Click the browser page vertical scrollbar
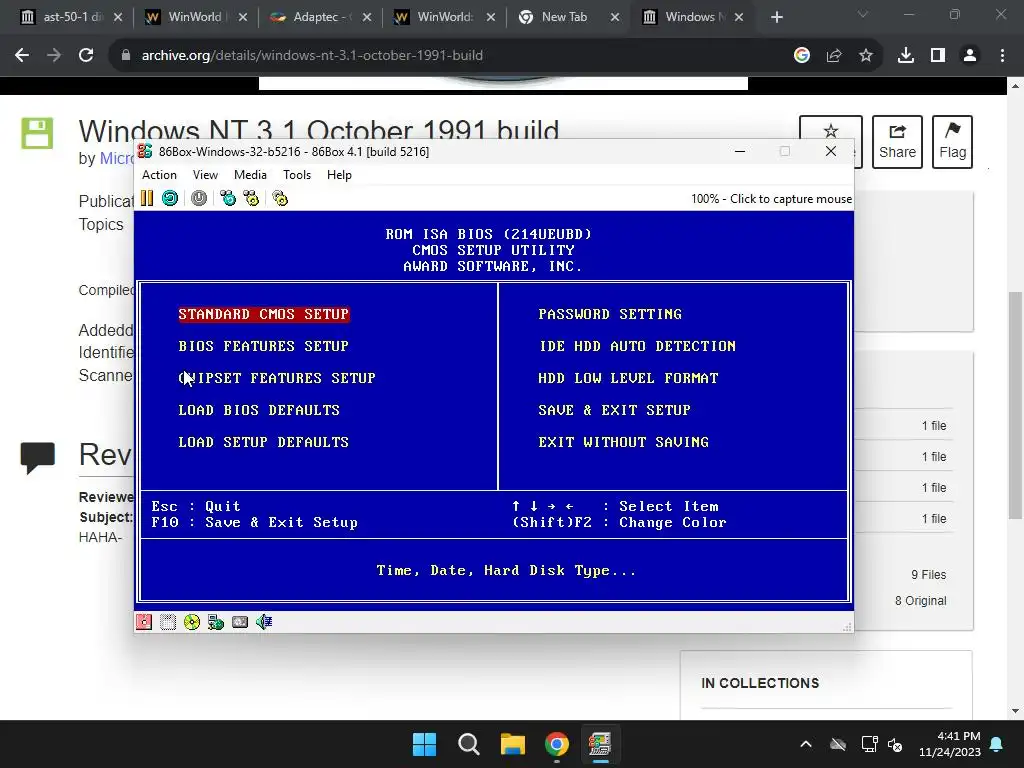The height and width of the screenshot is (768, 1024). pyautogui.click(x=1016, y=405)
